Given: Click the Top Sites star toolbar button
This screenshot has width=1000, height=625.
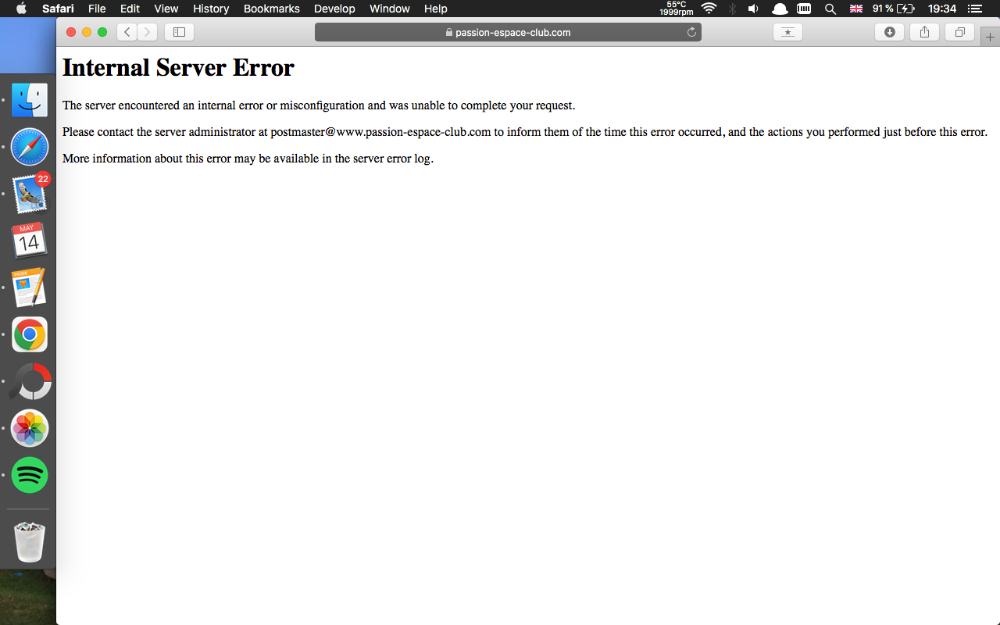Looking at the screenshot, I should [x=787, y=32].
